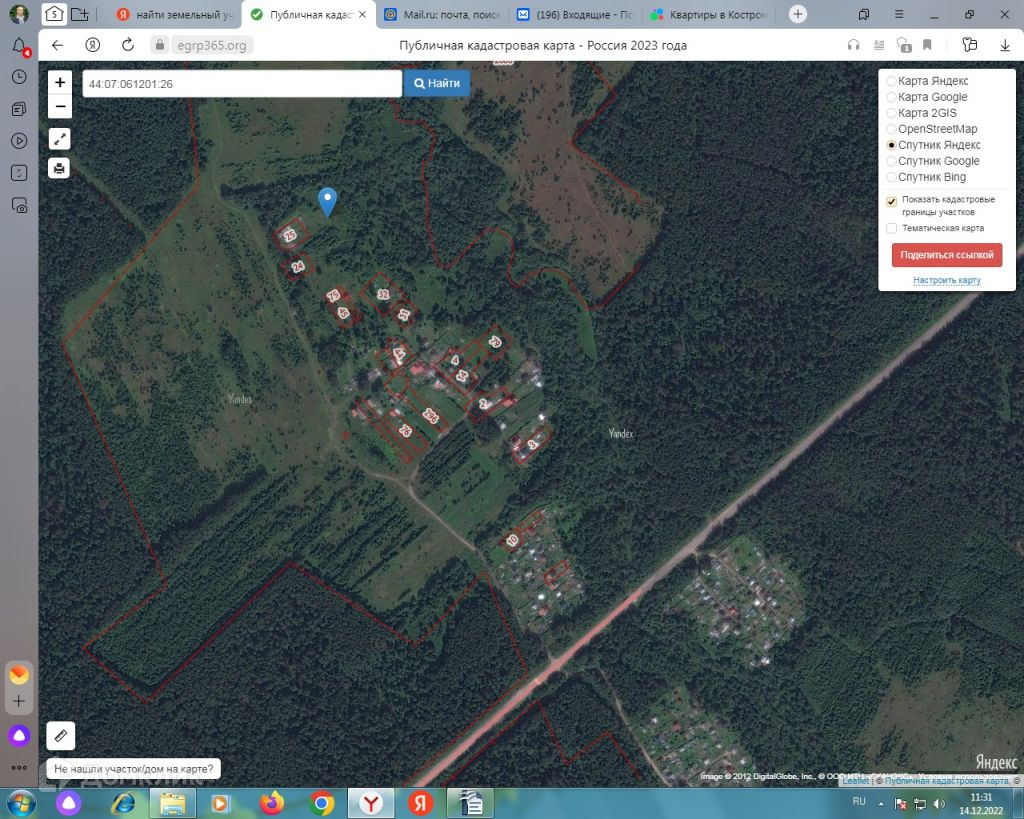Click the Найти search button

[x=437, y=84]
